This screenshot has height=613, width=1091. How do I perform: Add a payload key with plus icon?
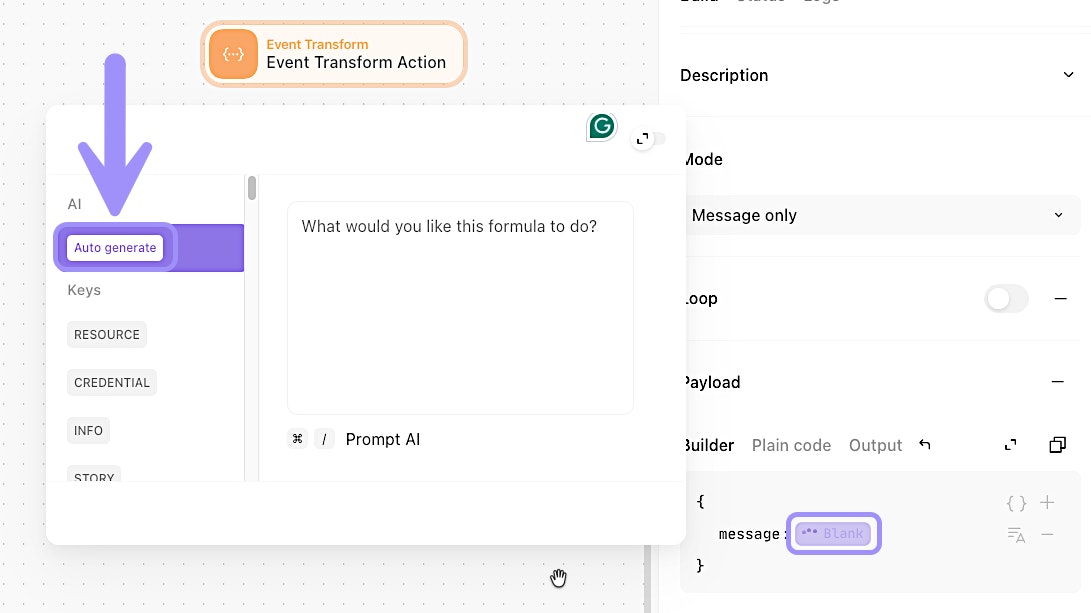(1047, 503)
